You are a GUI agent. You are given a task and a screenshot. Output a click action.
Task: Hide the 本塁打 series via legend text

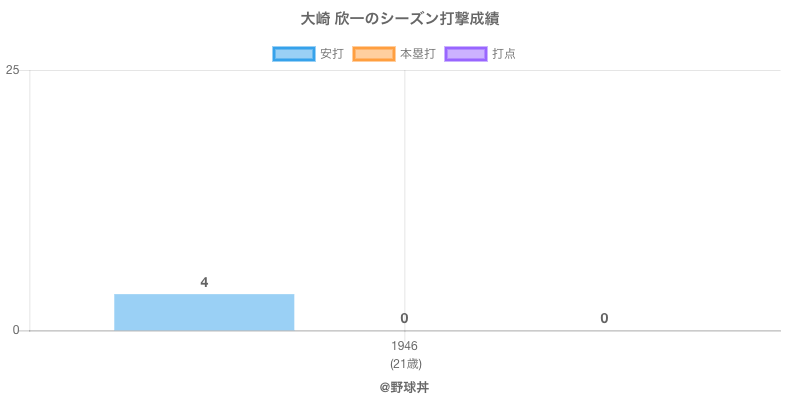417,54
